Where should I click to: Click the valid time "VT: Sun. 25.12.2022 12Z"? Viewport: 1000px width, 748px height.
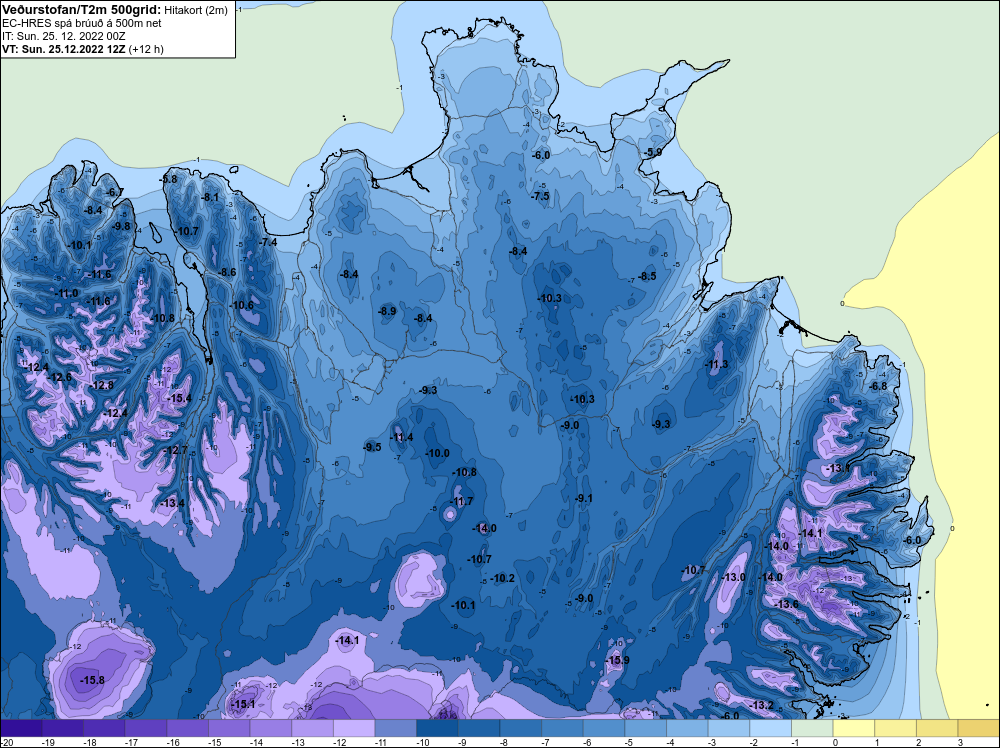[64, 49]
